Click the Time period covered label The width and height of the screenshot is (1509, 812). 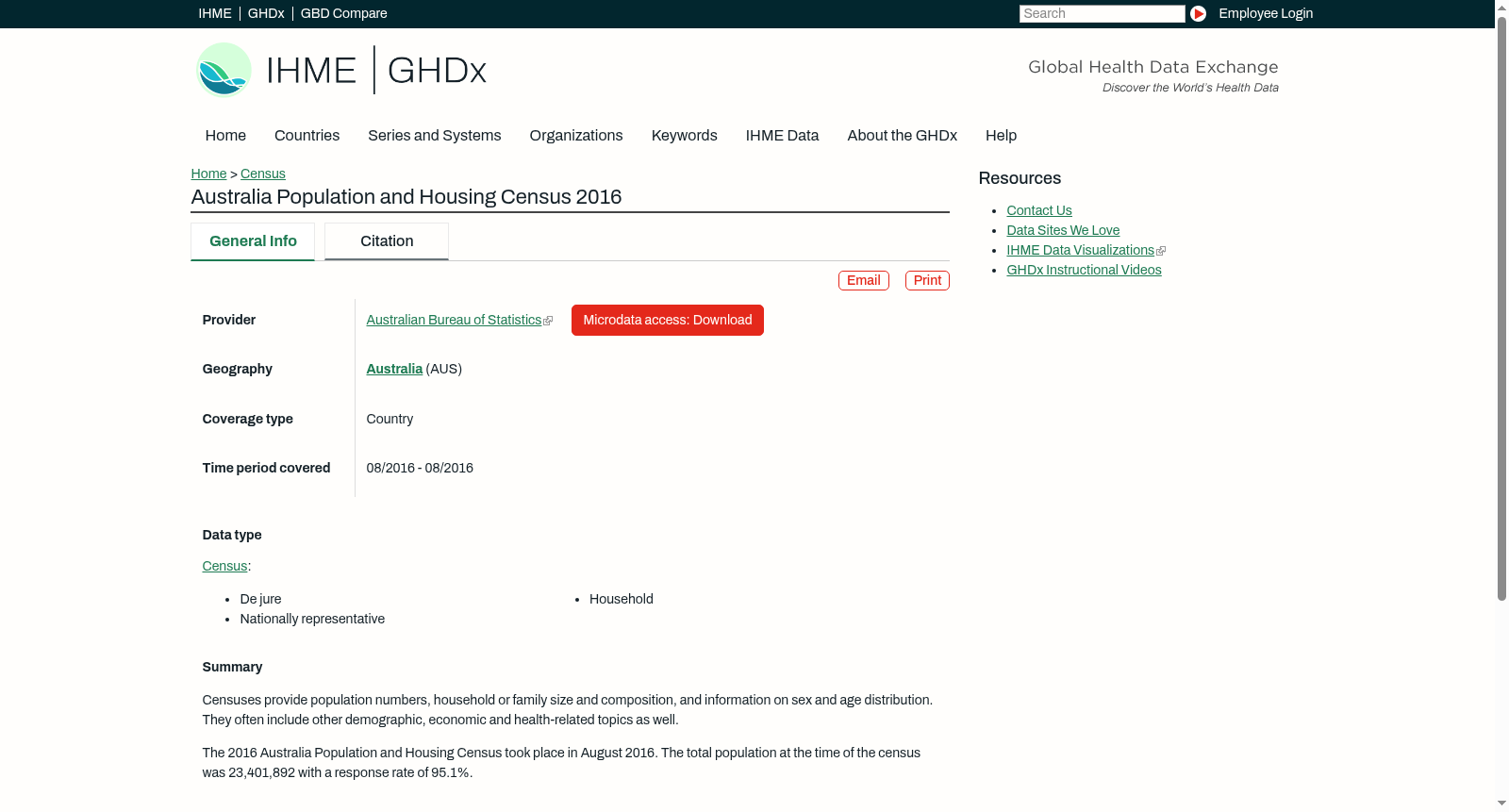(266, 468)
